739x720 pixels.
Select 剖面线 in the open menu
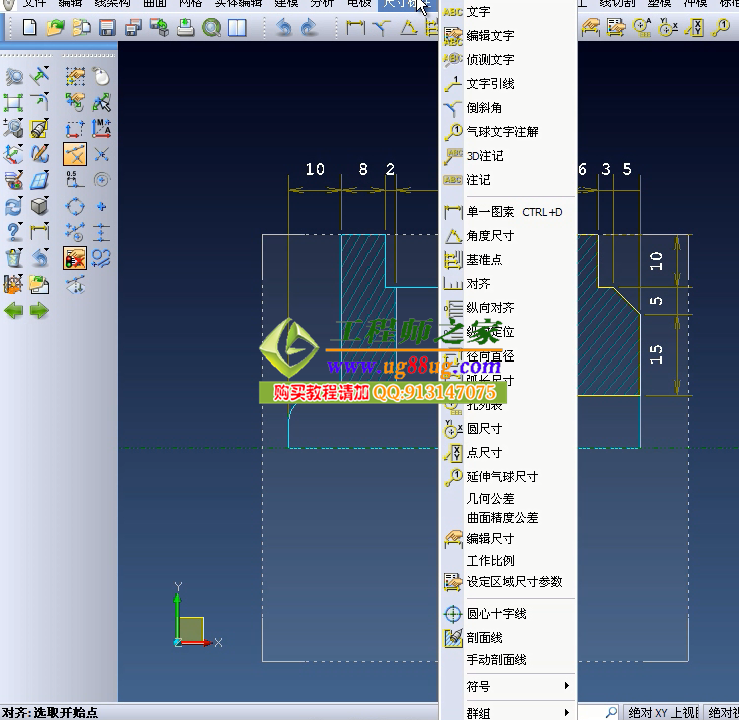click(x=485, y=637)
